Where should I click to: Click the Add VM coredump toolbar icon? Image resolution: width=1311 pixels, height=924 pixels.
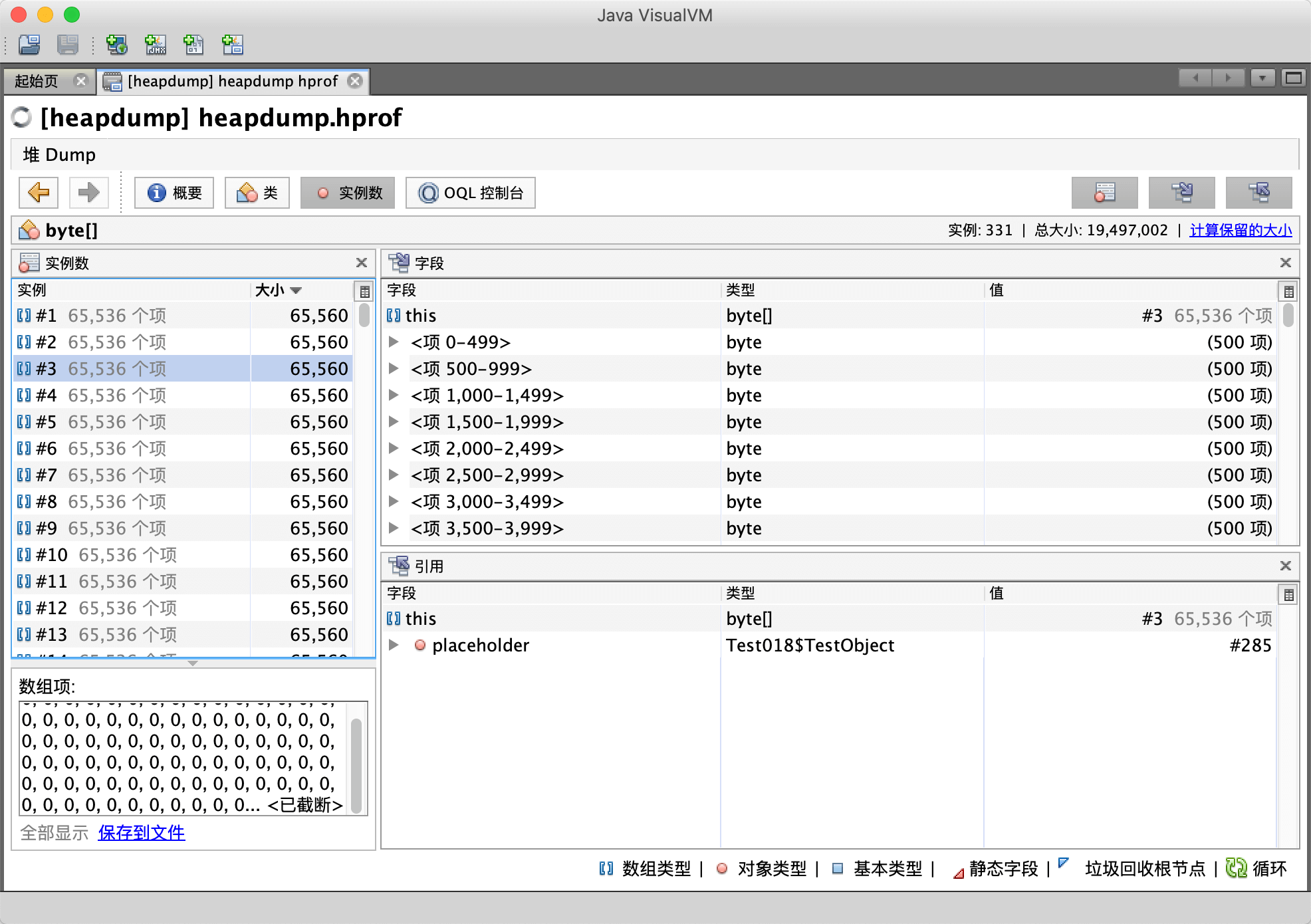click(x=194, y=45)
